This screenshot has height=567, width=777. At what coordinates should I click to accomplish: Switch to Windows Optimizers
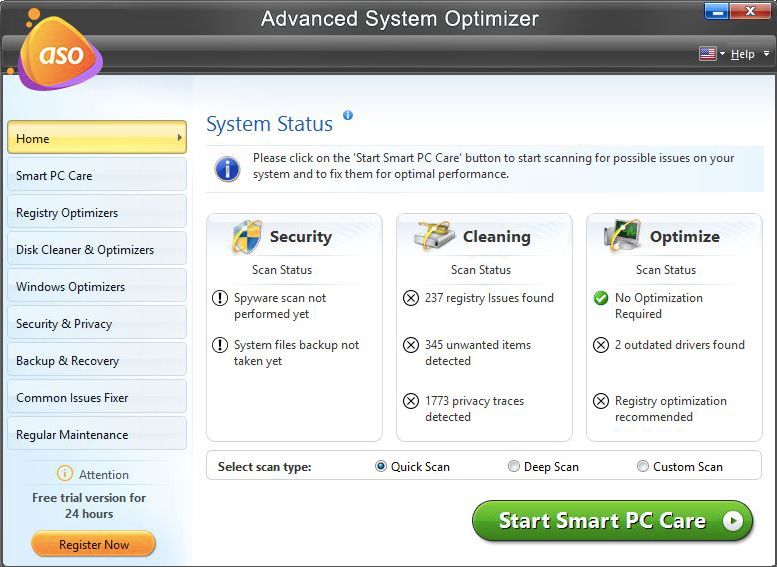97,286
